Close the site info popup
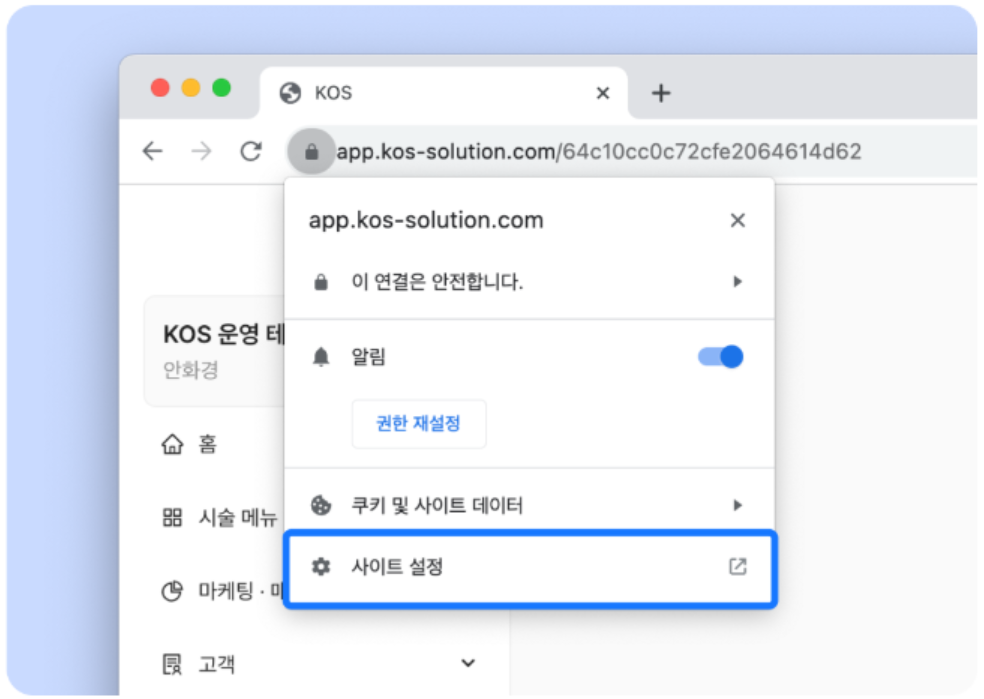The image size is (984, 699). click(737, 221)
